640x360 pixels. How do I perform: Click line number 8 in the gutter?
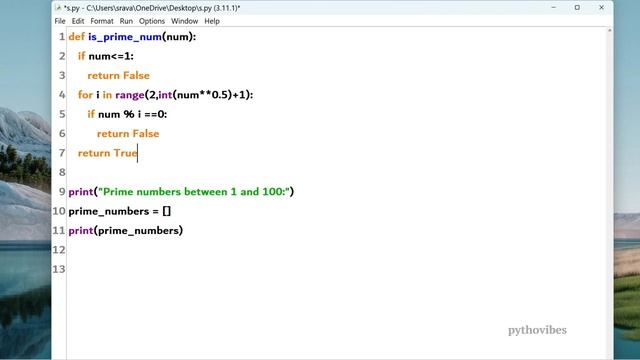[62, 172]
